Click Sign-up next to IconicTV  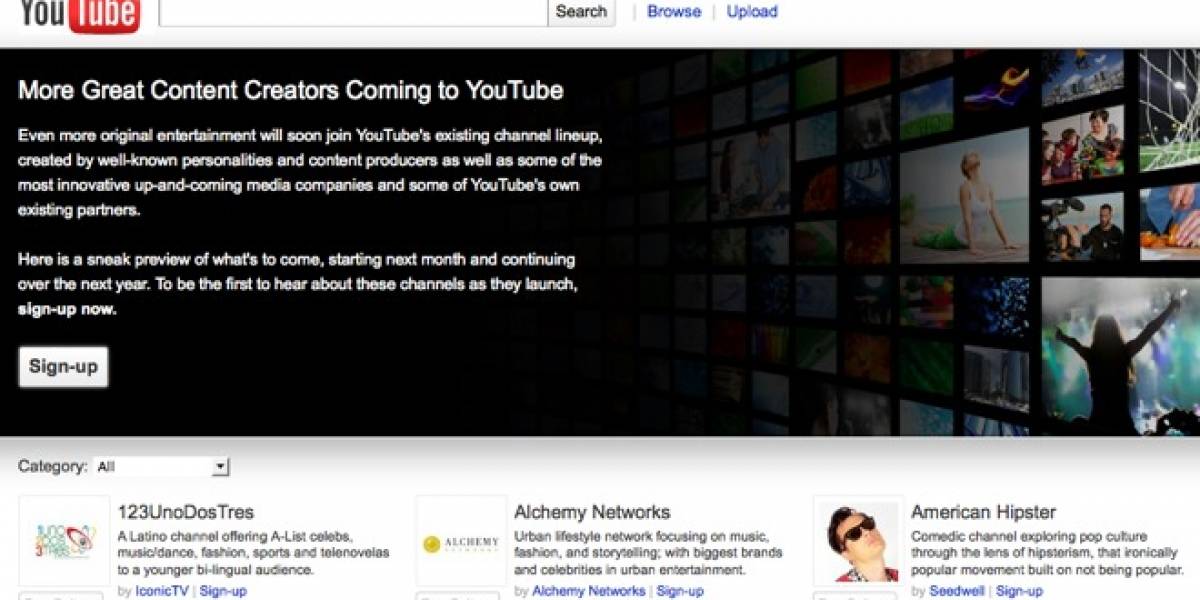coord(223,591)
